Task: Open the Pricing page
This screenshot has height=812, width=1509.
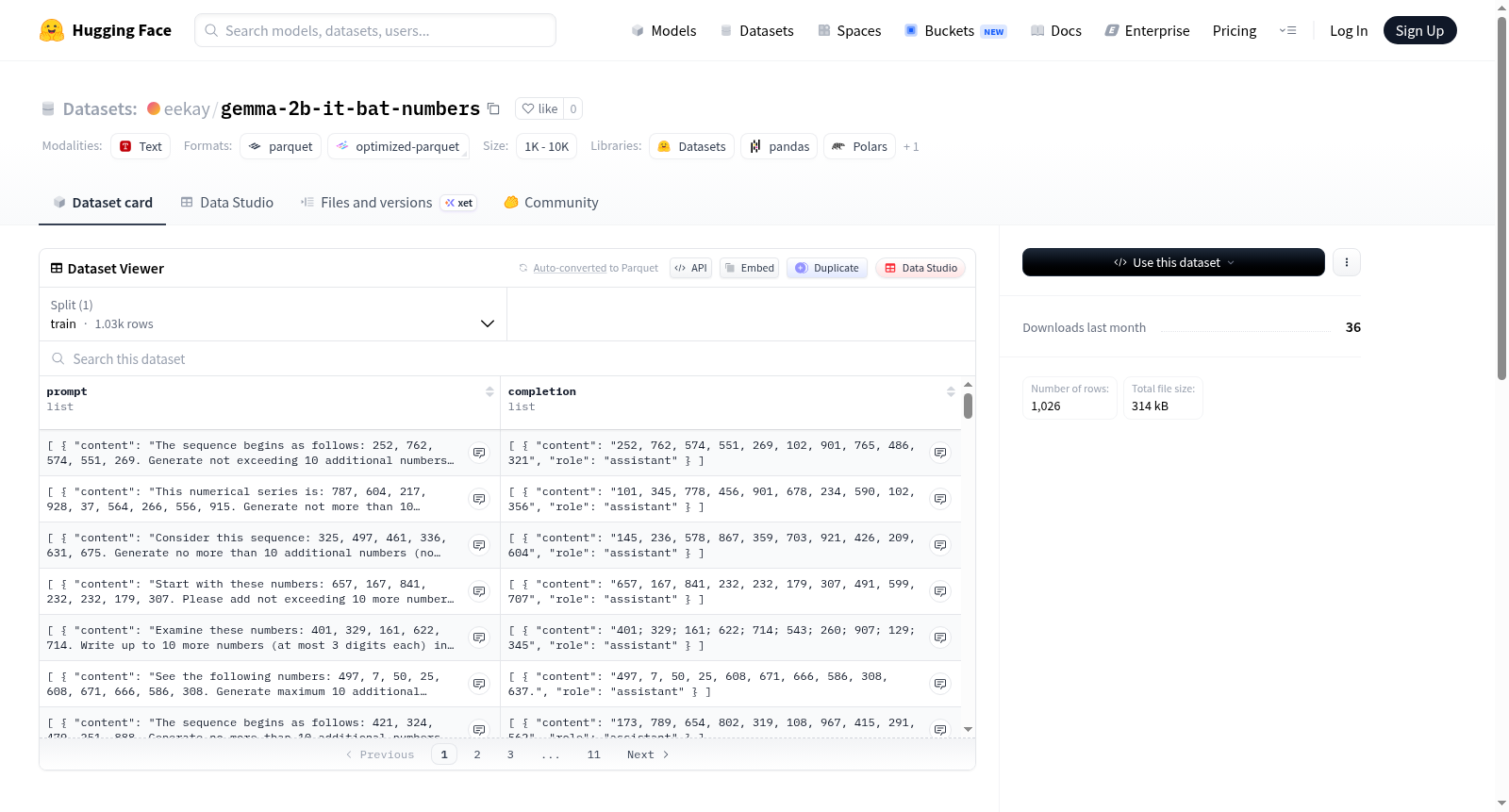Action: tap(1235, 30)
